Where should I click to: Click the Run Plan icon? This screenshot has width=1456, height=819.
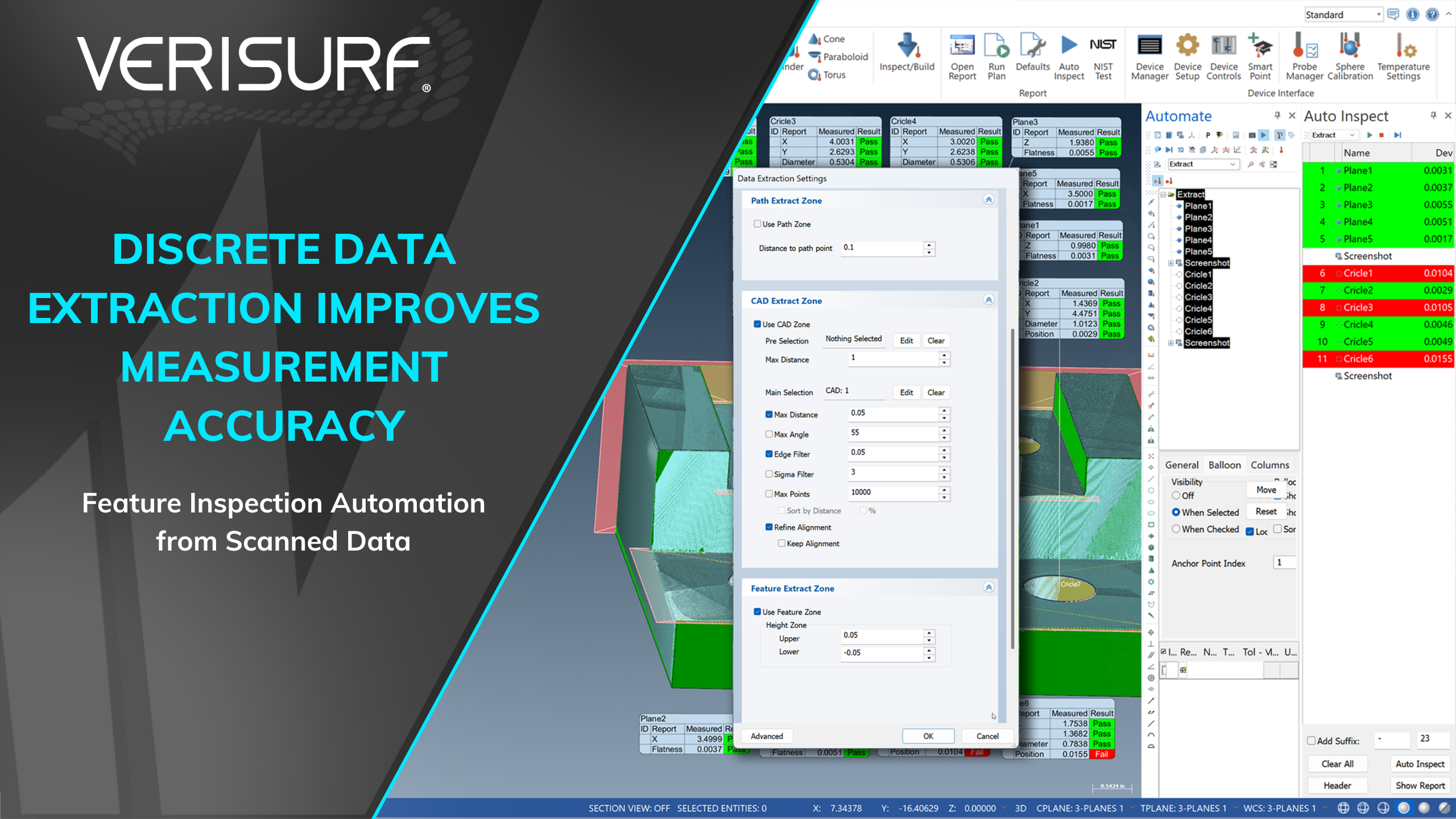point(996,57)
